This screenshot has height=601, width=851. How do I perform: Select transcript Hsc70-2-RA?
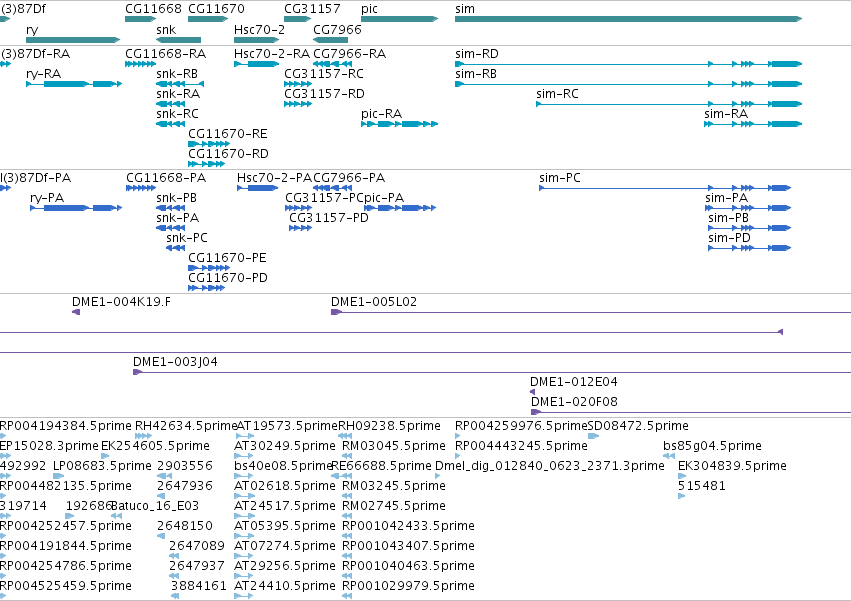(x=257, y=64)
